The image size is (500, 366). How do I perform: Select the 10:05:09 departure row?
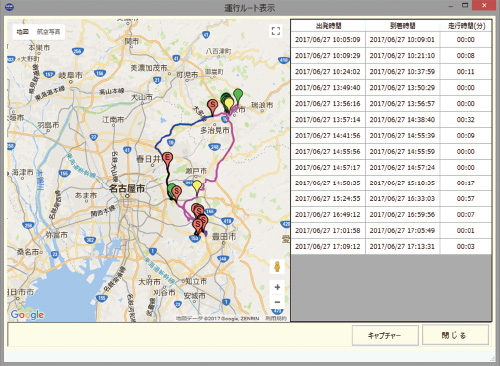pos(391,40)
